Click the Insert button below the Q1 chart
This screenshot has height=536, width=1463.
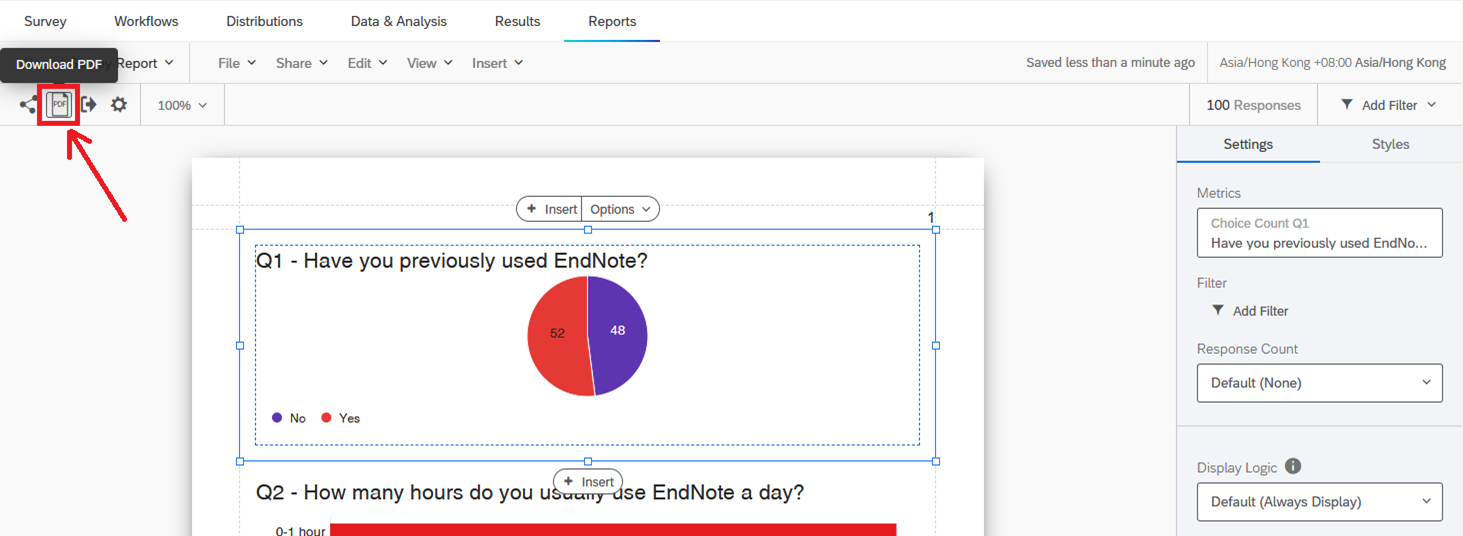click(588, 482)
